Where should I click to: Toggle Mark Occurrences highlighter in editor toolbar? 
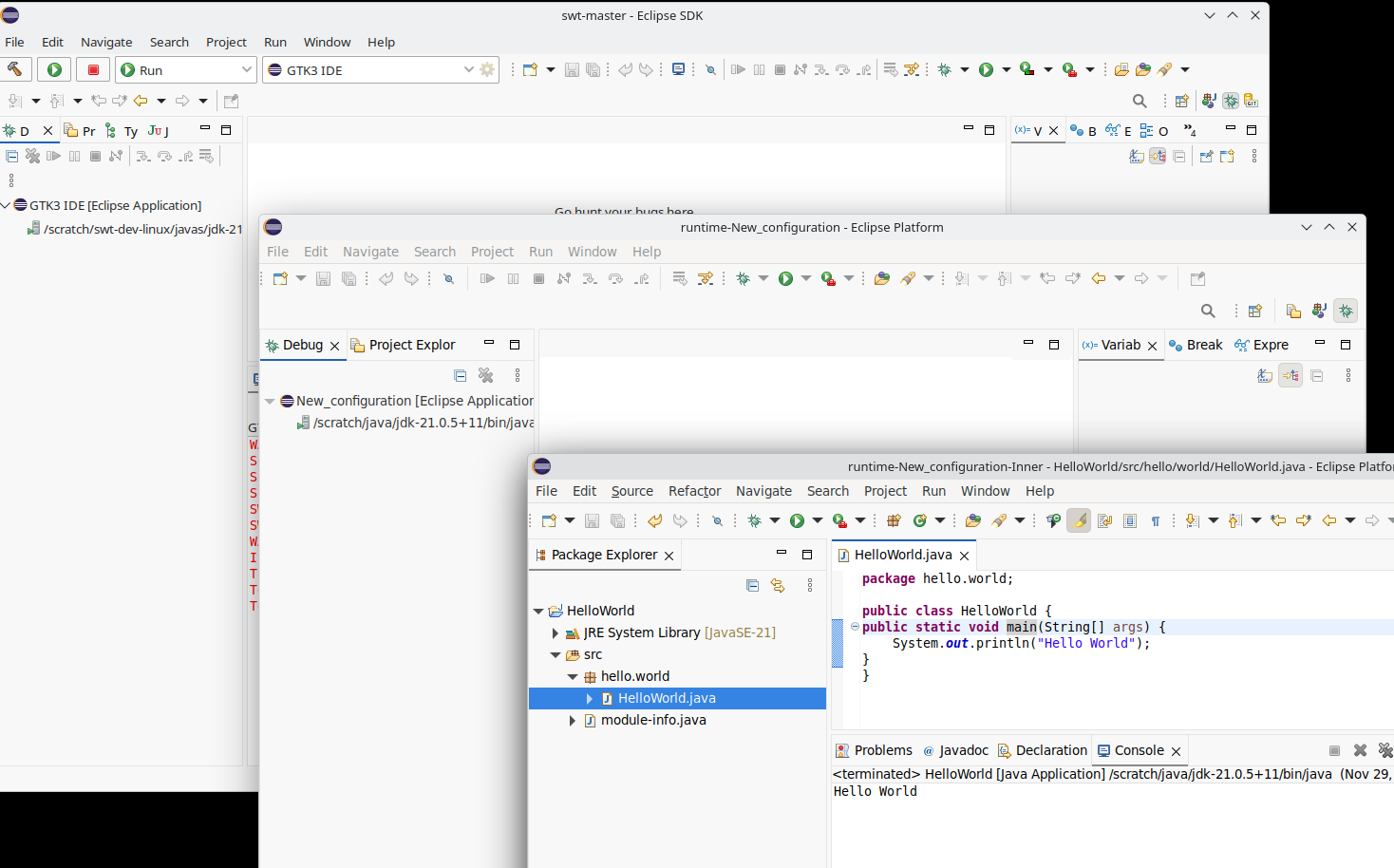pyautogui.click(x=1079, y=520)
